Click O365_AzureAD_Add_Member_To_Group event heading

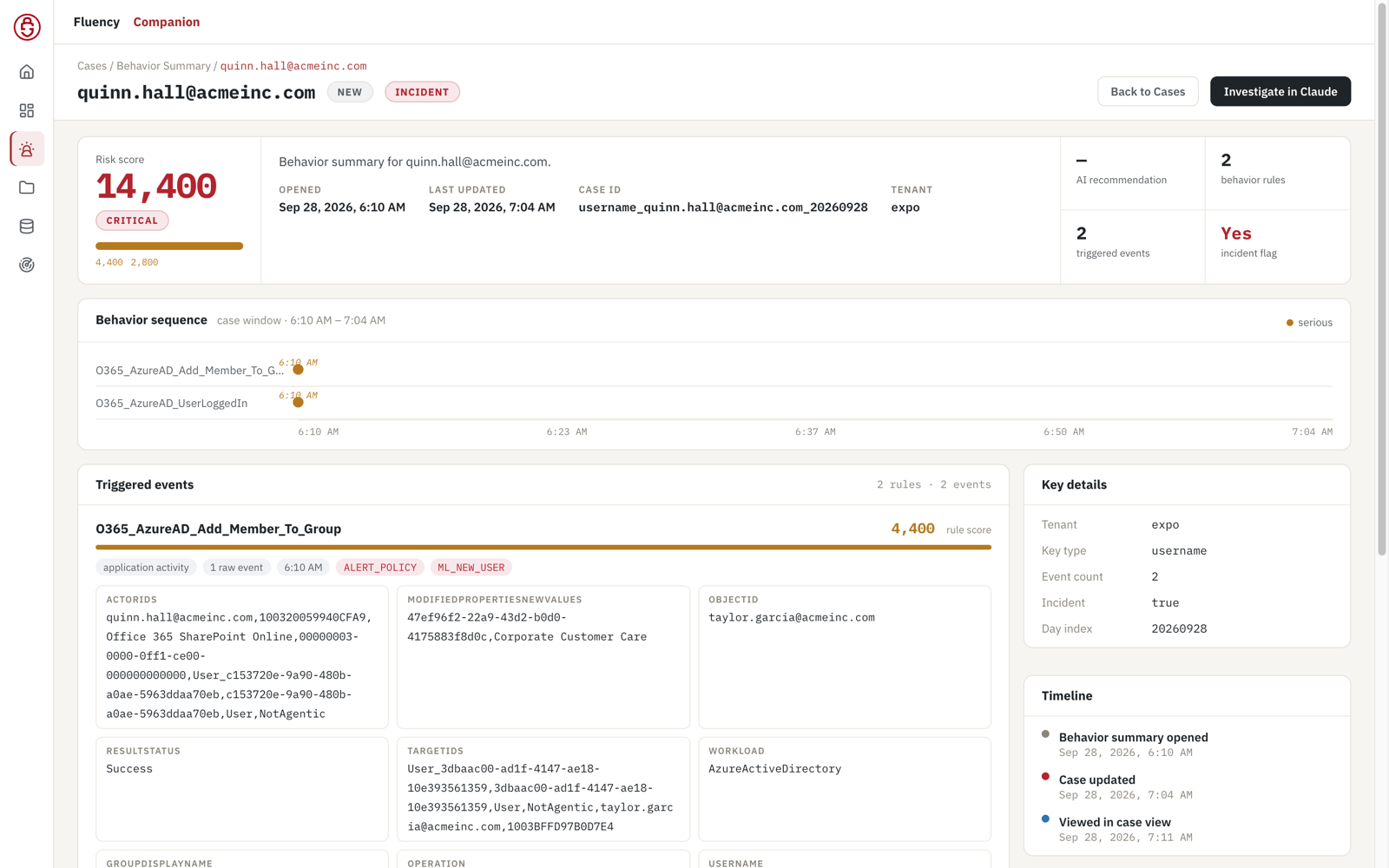click(x=218, y=529)
